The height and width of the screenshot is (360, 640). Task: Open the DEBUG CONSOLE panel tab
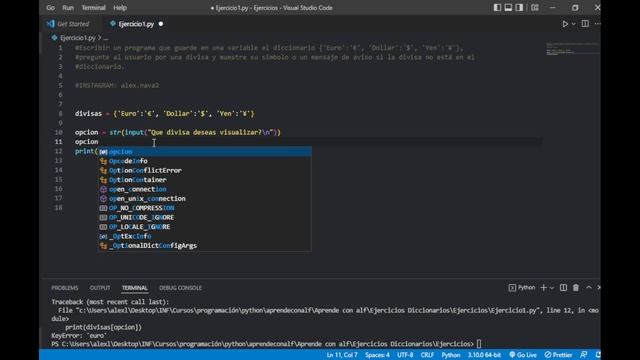pos(180,288)
